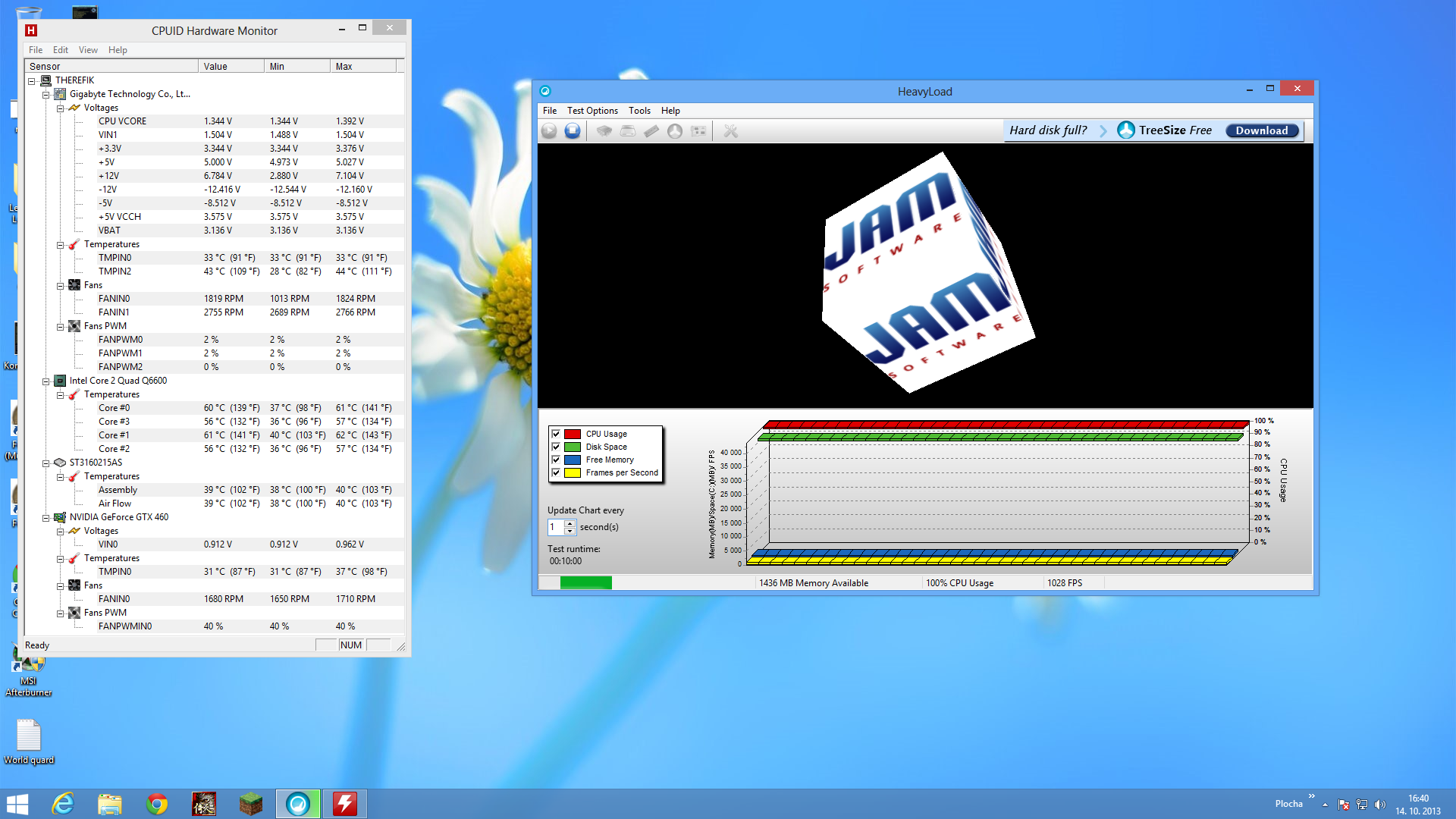The height and width of the screenshot is (819, 1456).
Task: Toggle the Stress CPU chip icon
Action: tap(604, 131)
